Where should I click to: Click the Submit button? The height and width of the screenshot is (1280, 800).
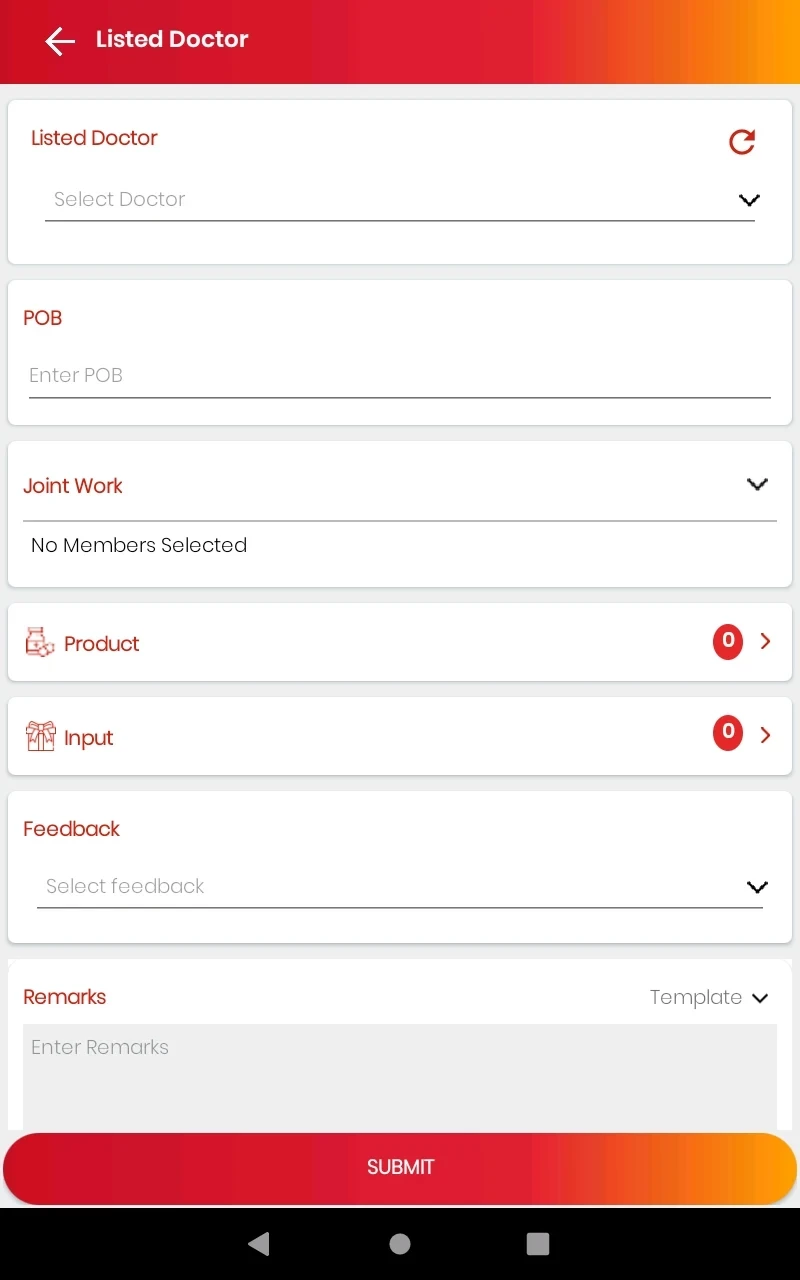point(400,1167)
